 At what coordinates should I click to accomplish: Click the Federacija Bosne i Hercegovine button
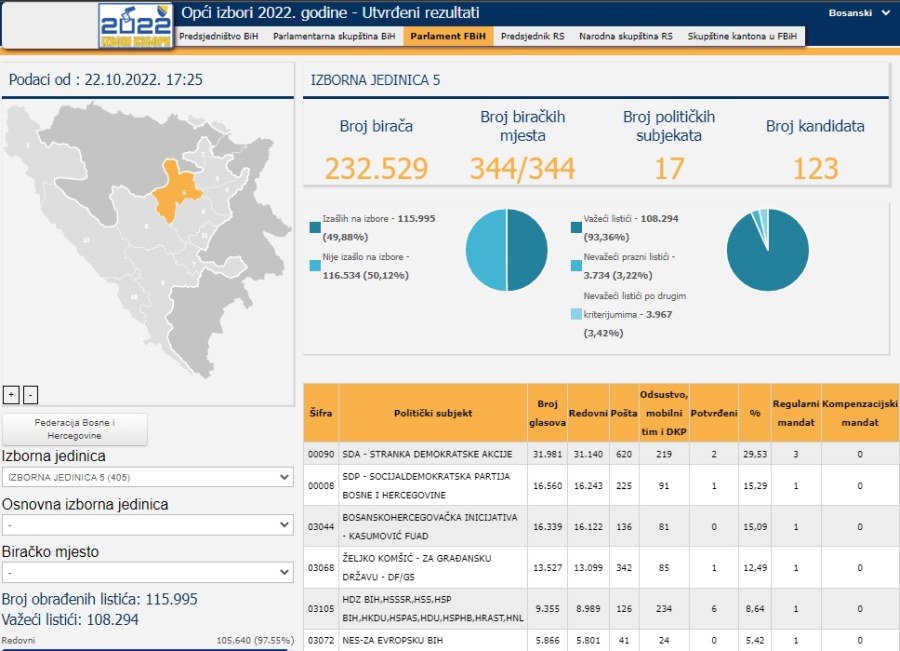pyautogui.click(x=75, y=430)
